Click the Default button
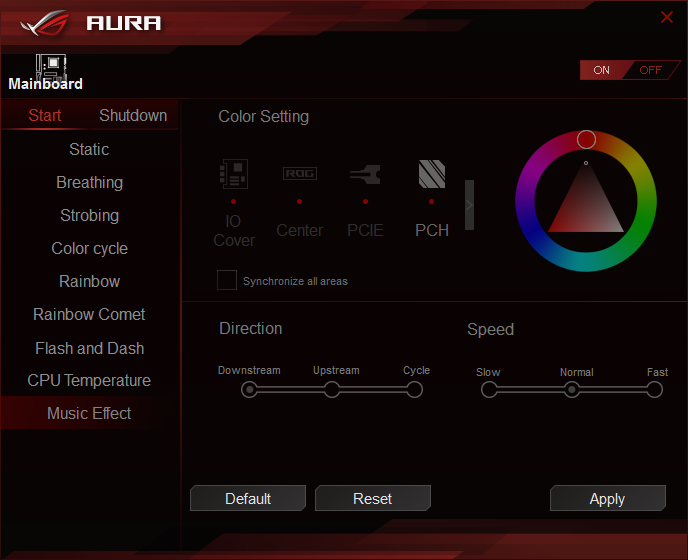This screenshot has width=688, height=560. coord(248,498)
